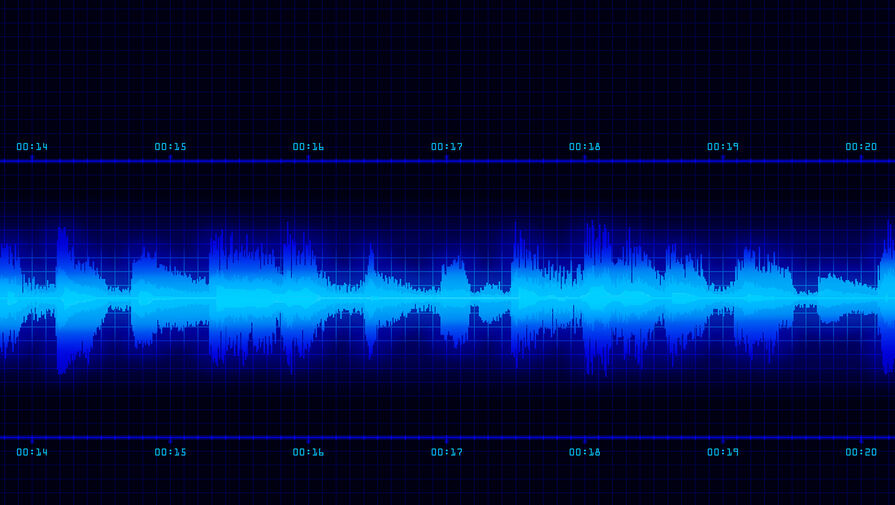Click the bottom ruler's 00:17 timestamp

(447, 452)
